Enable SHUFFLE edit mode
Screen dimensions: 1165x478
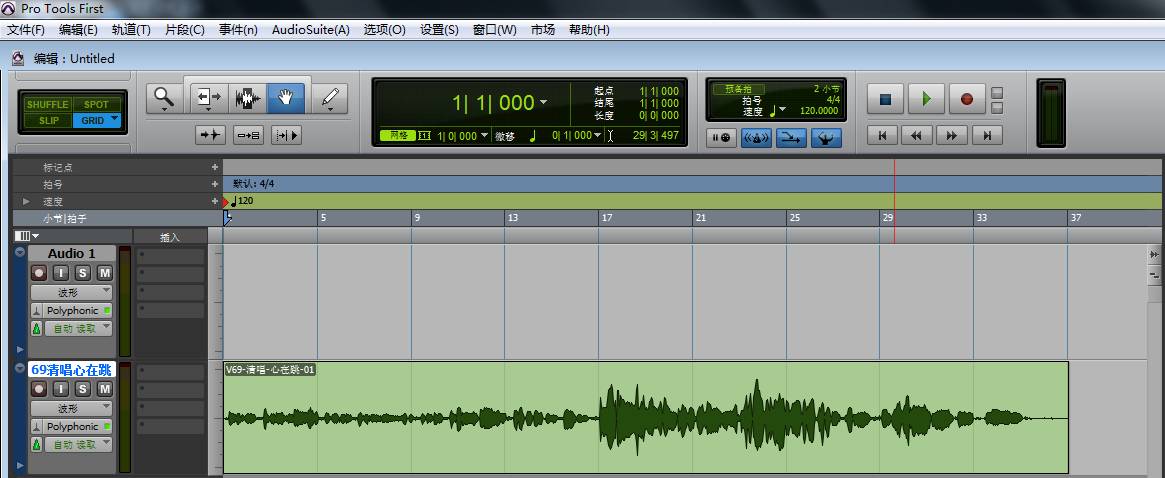coord(48,105)
